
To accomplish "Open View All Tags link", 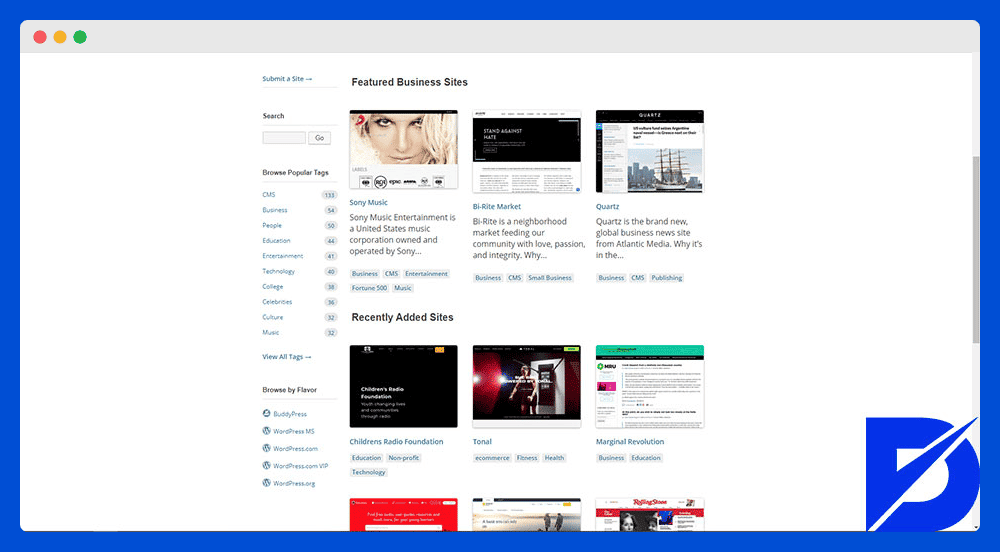I will [286, 357].
